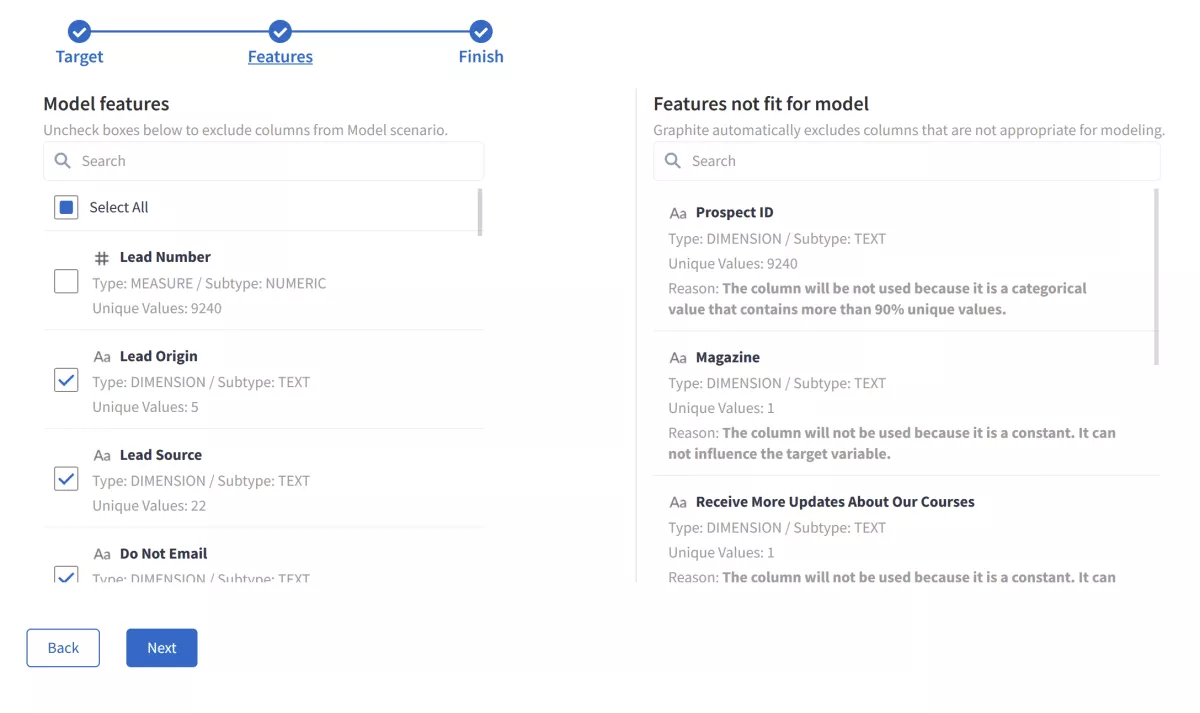Viewport: 1200px width, 713px height.
Task: Click the Aa text icon beside Lead Source
Action: (101, 455)
